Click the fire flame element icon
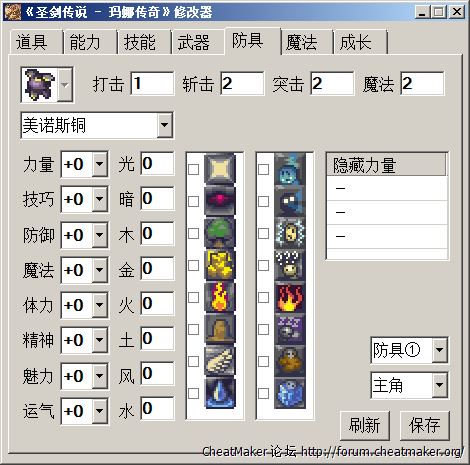The image size is (470, 465). (220, 297)
